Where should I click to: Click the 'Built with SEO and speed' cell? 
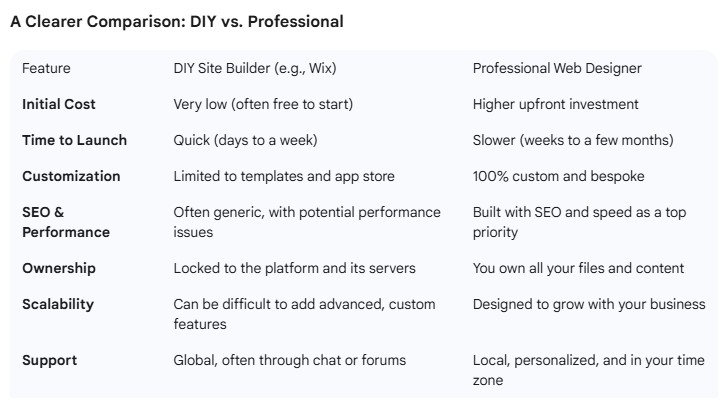coord(579,222)
